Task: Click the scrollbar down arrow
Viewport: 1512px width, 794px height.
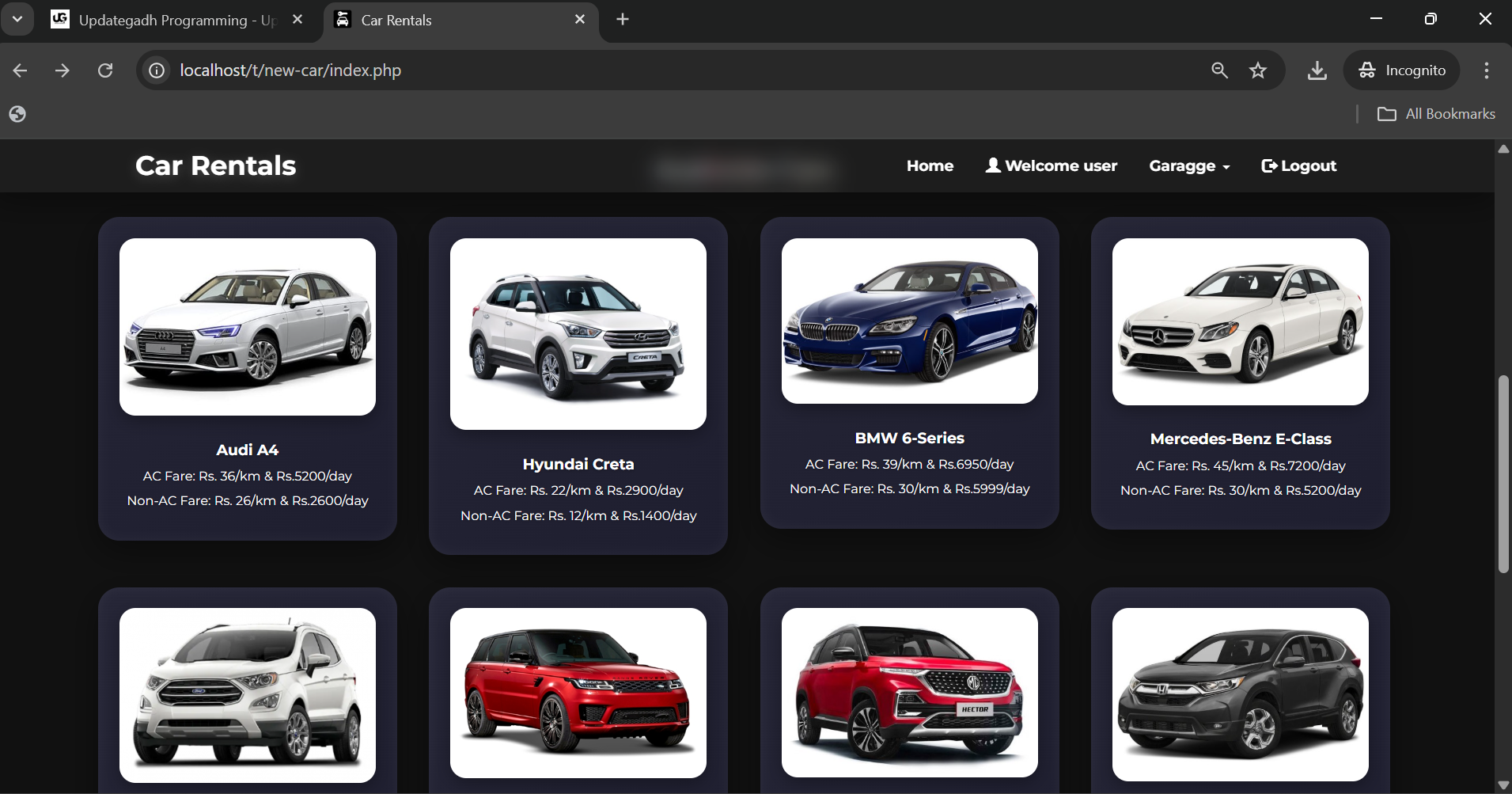Action: 1503,785
